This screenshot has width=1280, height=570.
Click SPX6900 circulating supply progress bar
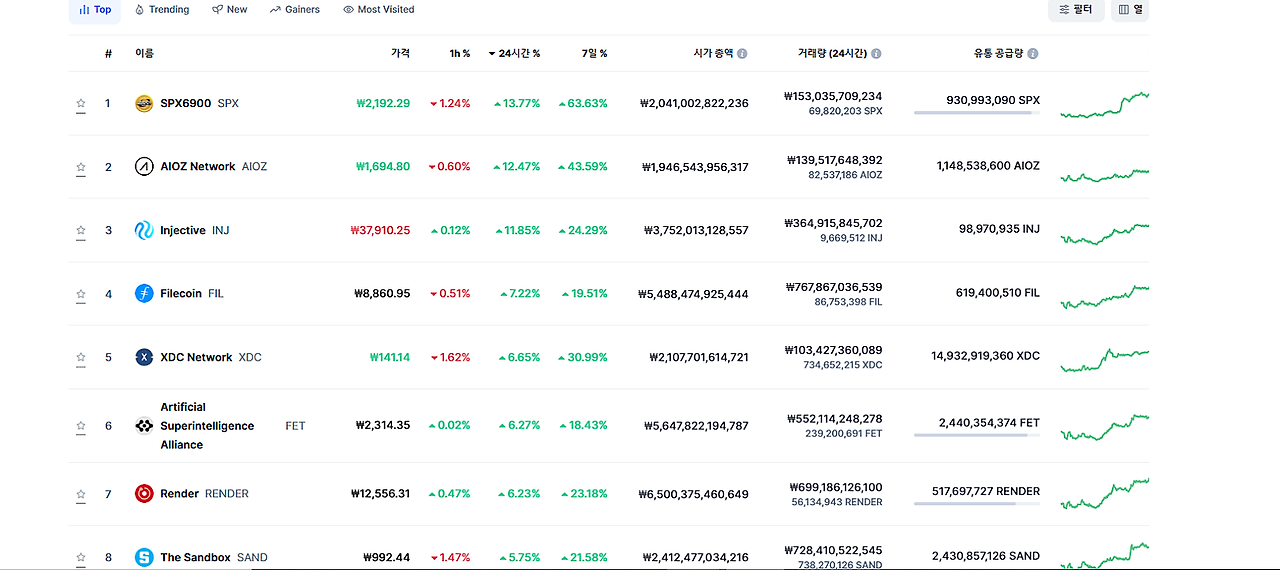977,113
